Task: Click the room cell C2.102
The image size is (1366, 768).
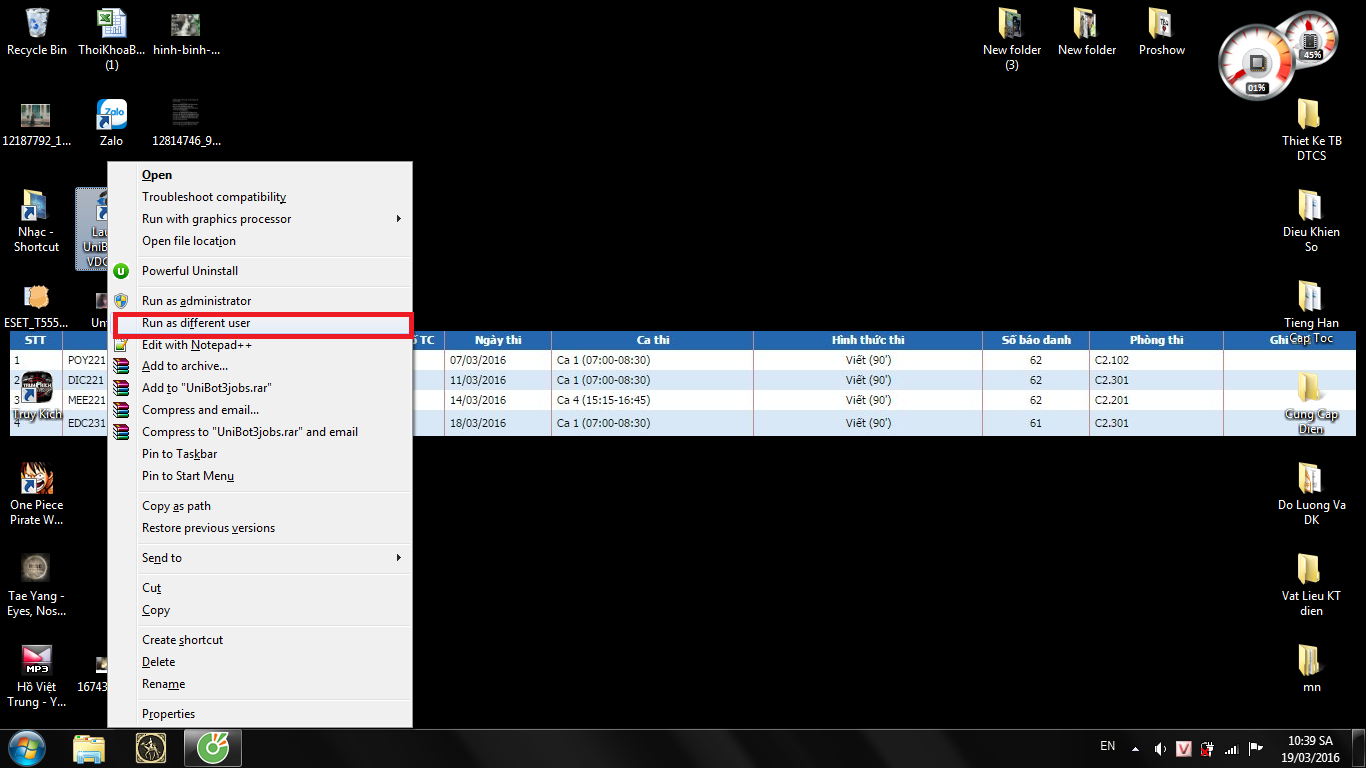Action: 1156,360
